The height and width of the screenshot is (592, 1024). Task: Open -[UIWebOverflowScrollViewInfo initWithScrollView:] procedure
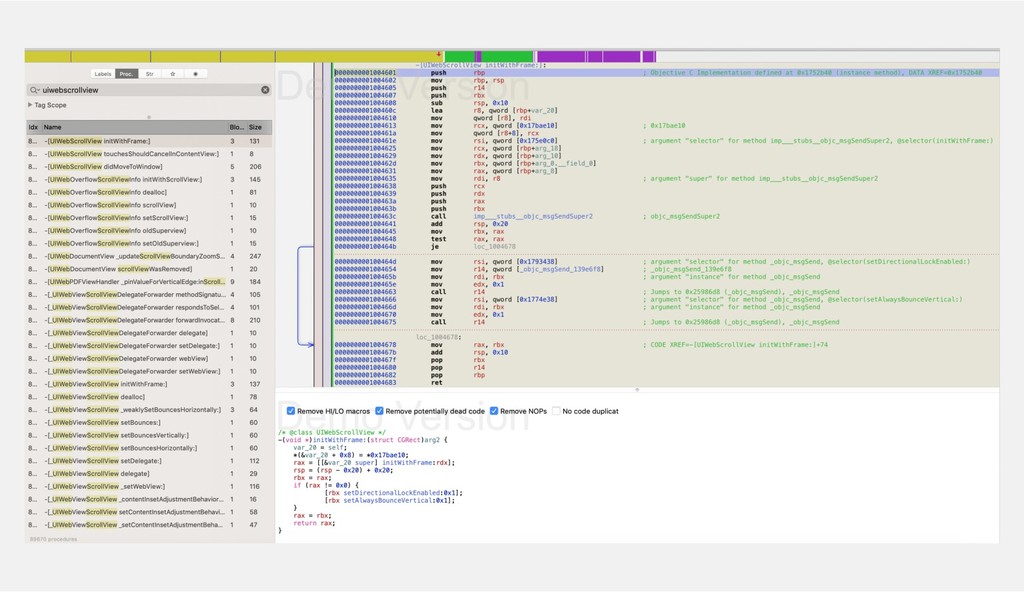(x=149, y=180)
